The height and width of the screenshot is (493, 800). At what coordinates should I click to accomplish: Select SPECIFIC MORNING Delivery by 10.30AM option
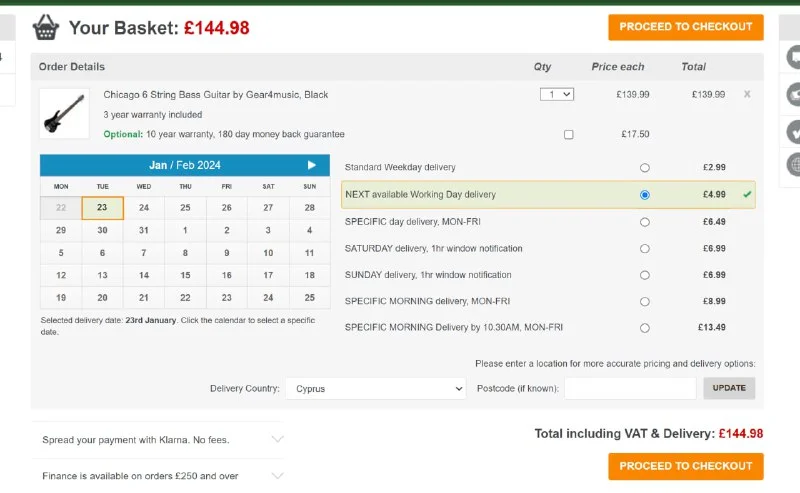[x=644, y=328]
